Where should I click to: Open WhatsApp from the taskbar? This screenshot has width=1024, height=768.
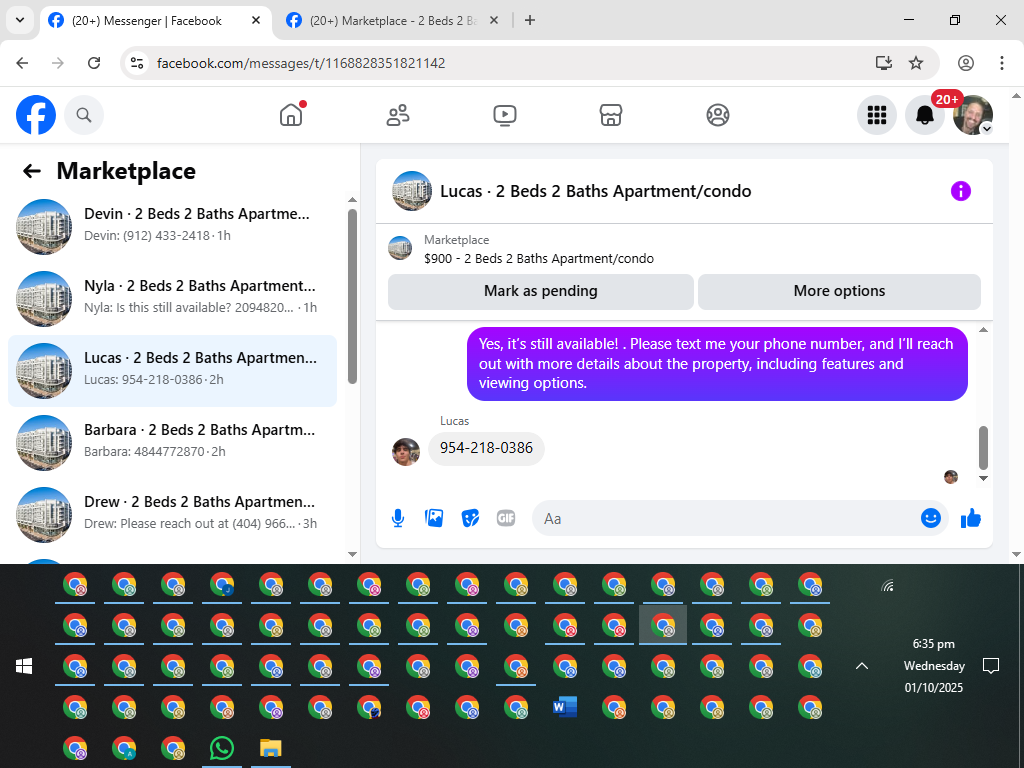tap(222, 748)
